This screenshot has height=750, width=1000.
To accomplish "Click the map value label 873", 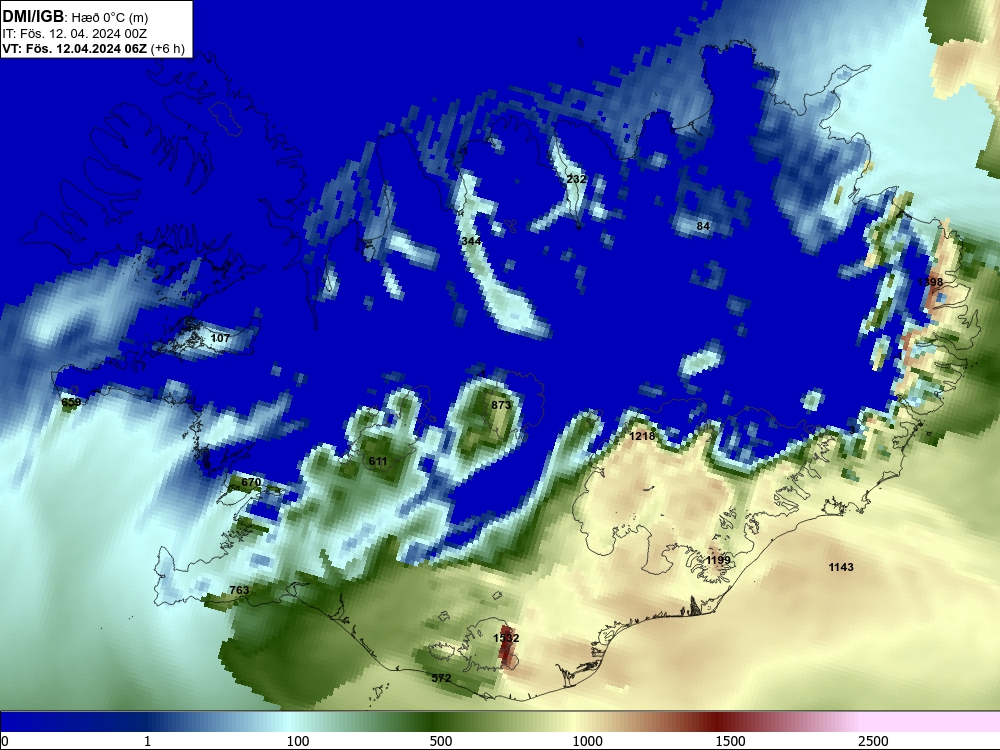I will pos(501,405).
